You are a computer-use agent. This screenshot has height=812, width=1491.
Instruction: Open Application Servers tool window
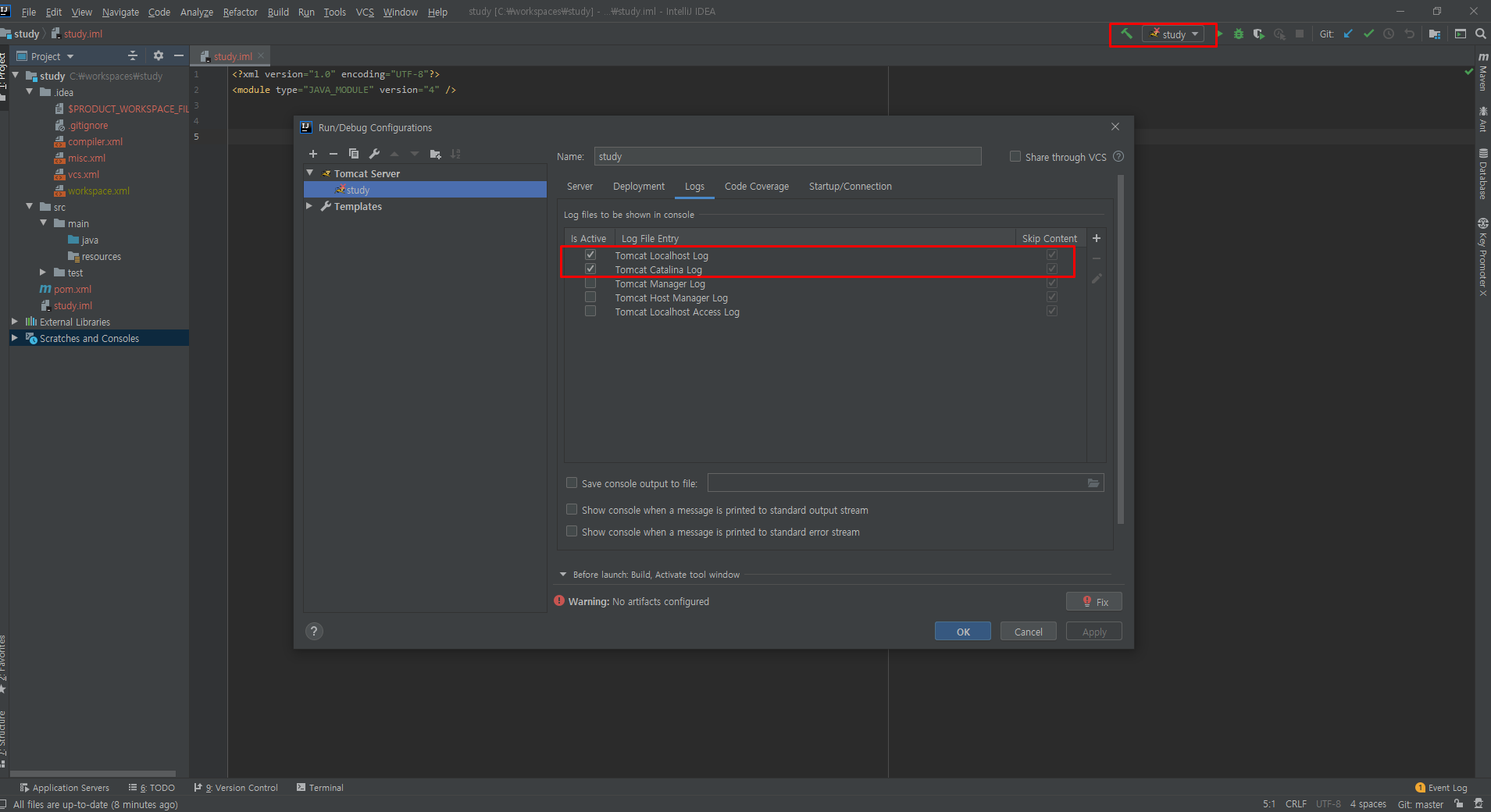point(65,788)
